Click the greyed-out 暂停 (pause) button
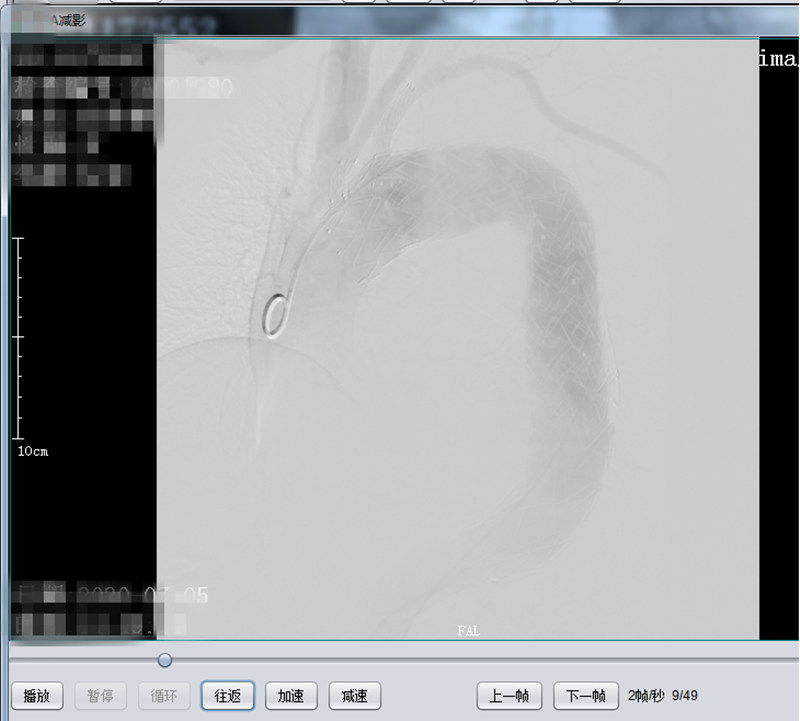The image size is (800, 721). click(x=100, y=696)
